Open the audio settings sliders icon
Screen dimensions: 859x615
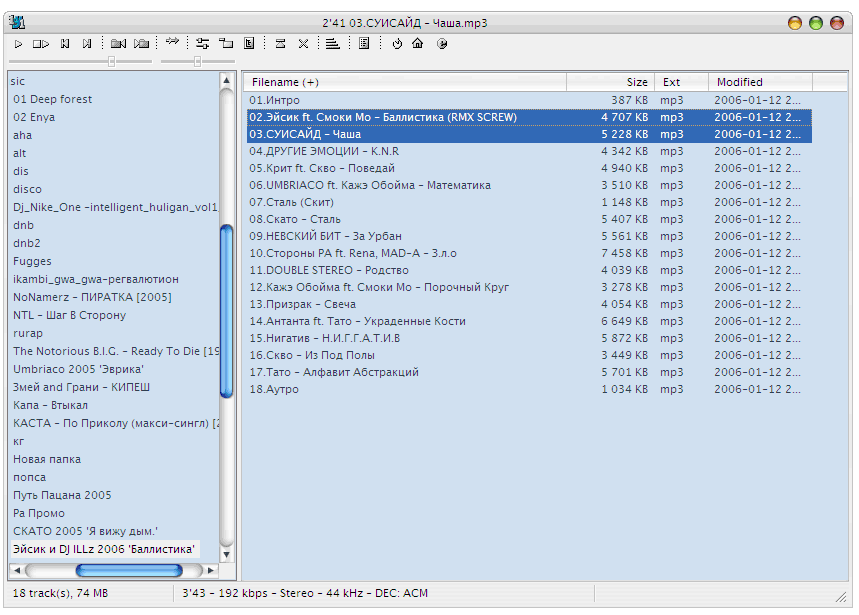pos(203,44)
